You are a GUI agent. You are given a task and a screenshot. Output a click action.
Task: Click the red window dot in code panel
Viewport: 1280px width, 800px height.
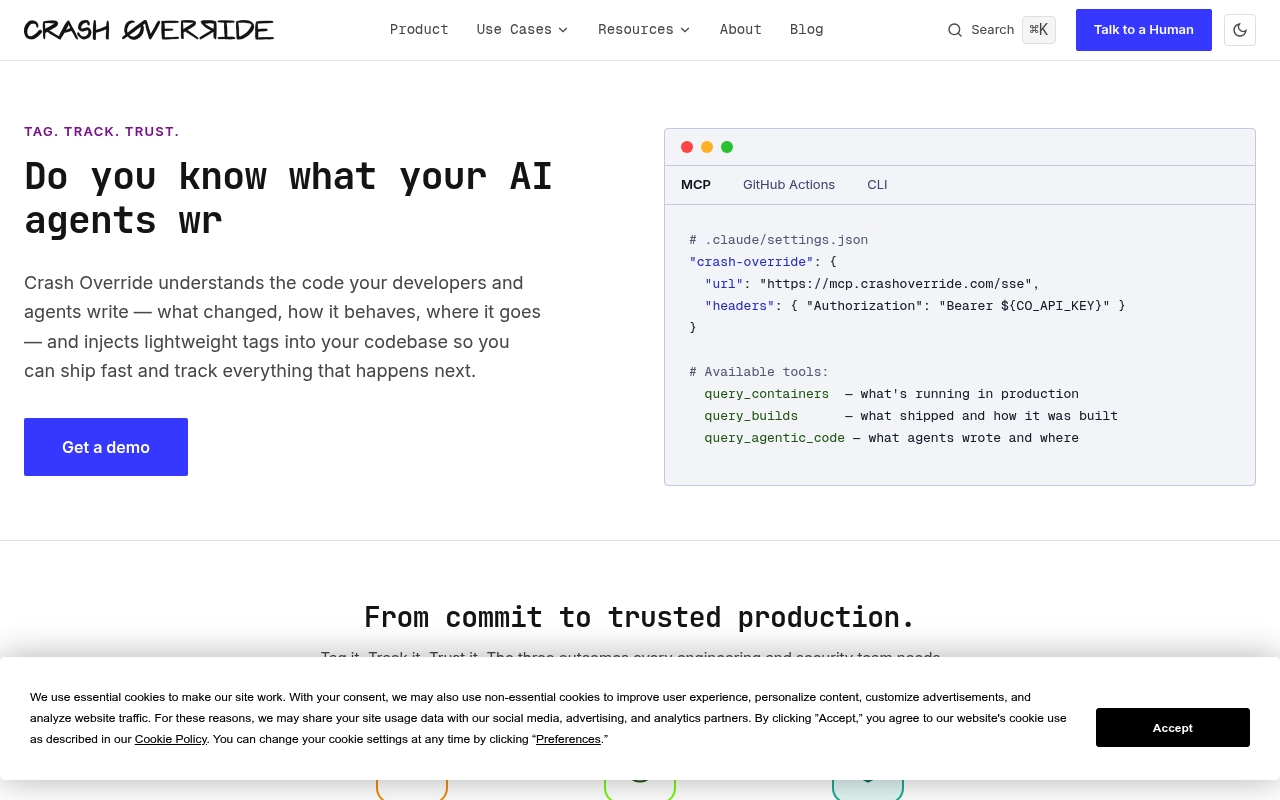coord(687,147)
